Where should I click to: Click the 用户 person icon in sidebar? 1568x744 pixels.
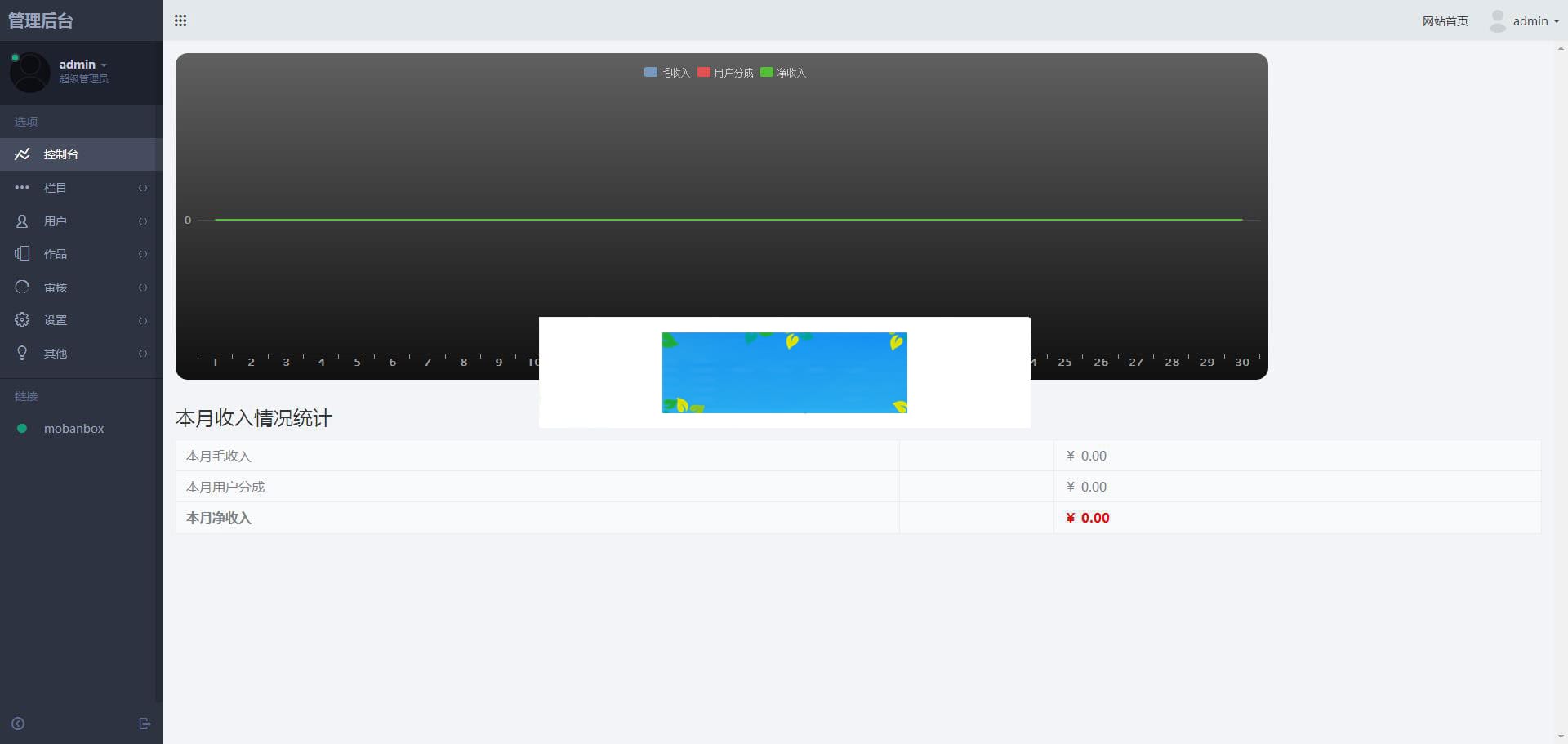22,221
